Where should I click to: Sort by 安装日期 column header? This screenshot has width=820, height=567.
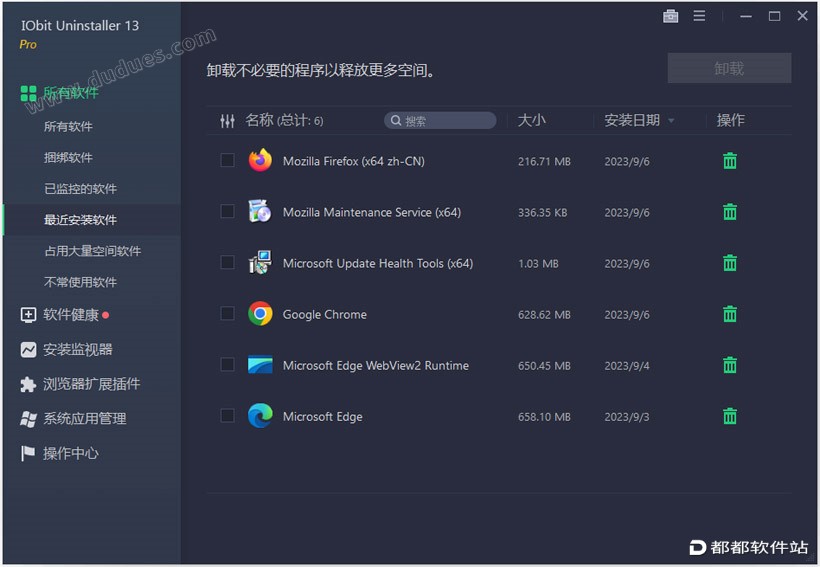point(632,121)
